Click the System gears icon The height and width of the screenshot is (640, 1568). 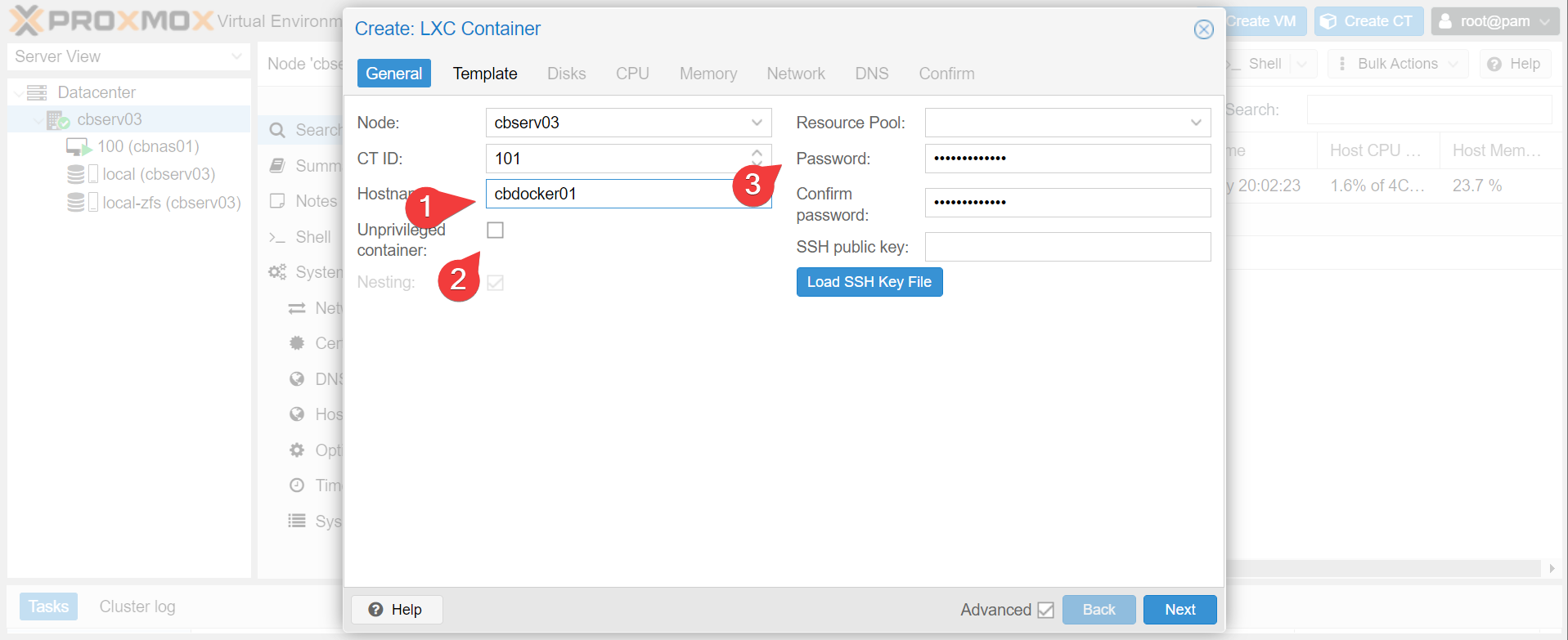click(x=278, y=272)
